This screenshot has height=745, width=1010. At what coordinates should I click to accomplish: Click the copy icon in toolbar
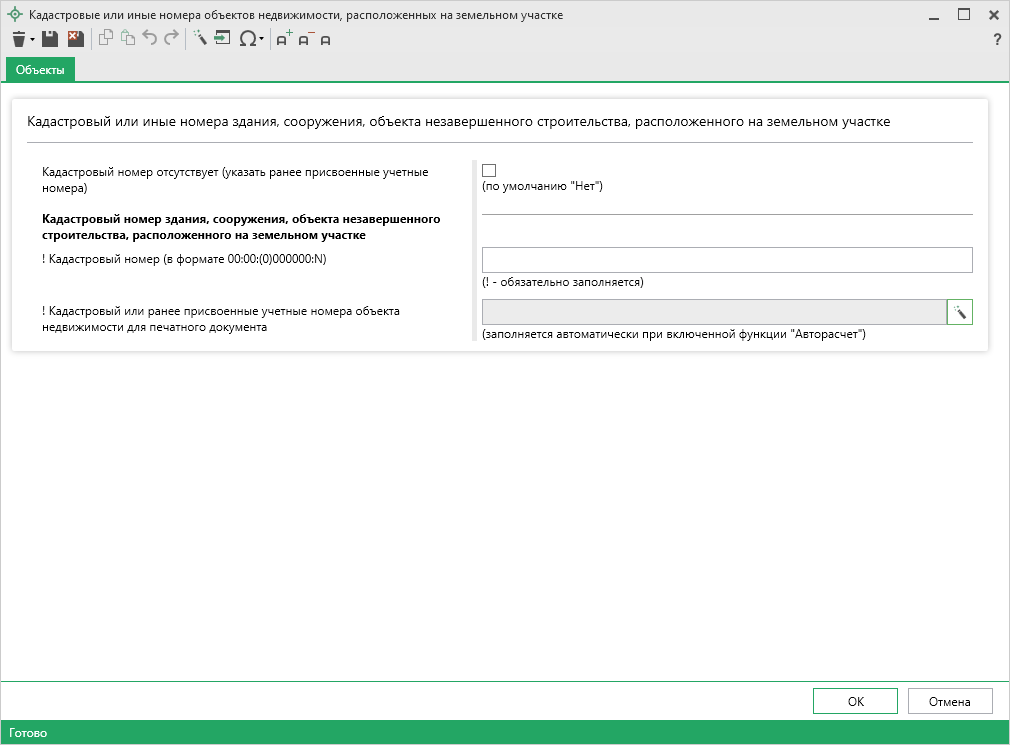point(105,39)
